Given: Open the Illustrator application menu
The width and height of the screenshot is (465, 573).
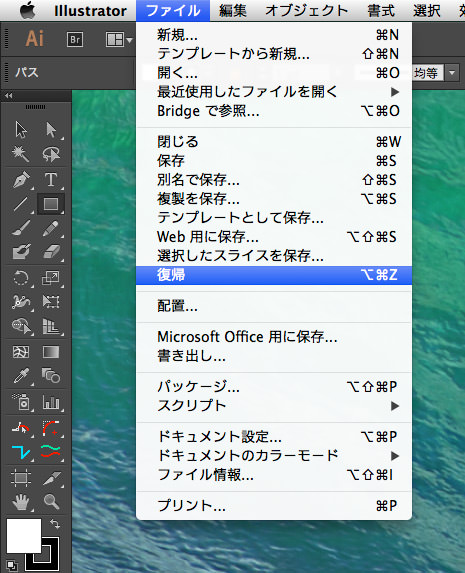Looking at the screenshot, I should tap(90, 11).
